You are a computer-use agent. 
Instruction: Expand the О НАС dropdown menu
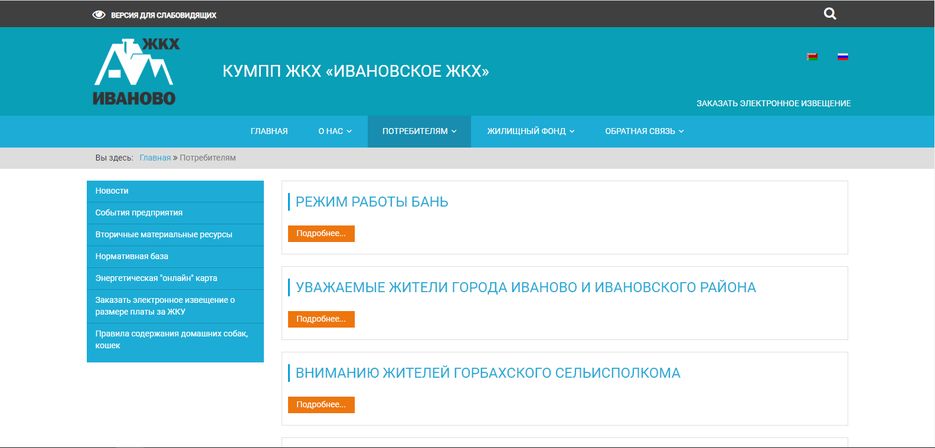[335, 131]
